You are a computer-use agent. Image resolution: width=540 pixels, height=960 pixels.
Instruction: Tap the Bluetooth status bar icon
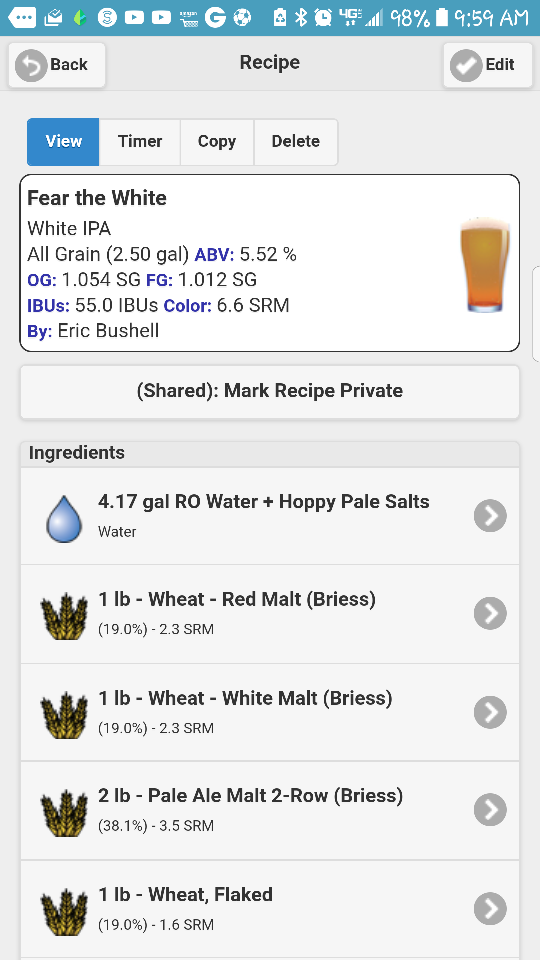point(301,18)
